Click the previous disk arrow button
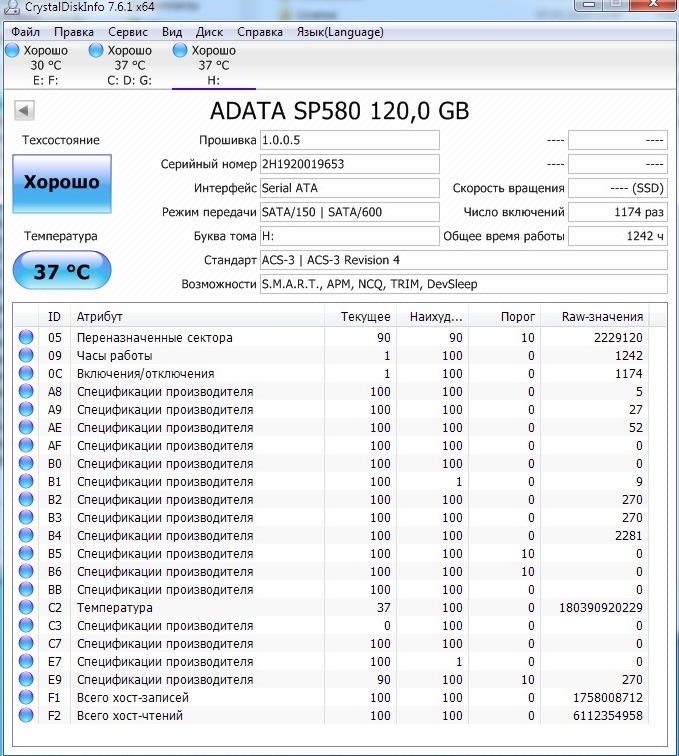This screenshot has width=679, height=756. [24, 110]
